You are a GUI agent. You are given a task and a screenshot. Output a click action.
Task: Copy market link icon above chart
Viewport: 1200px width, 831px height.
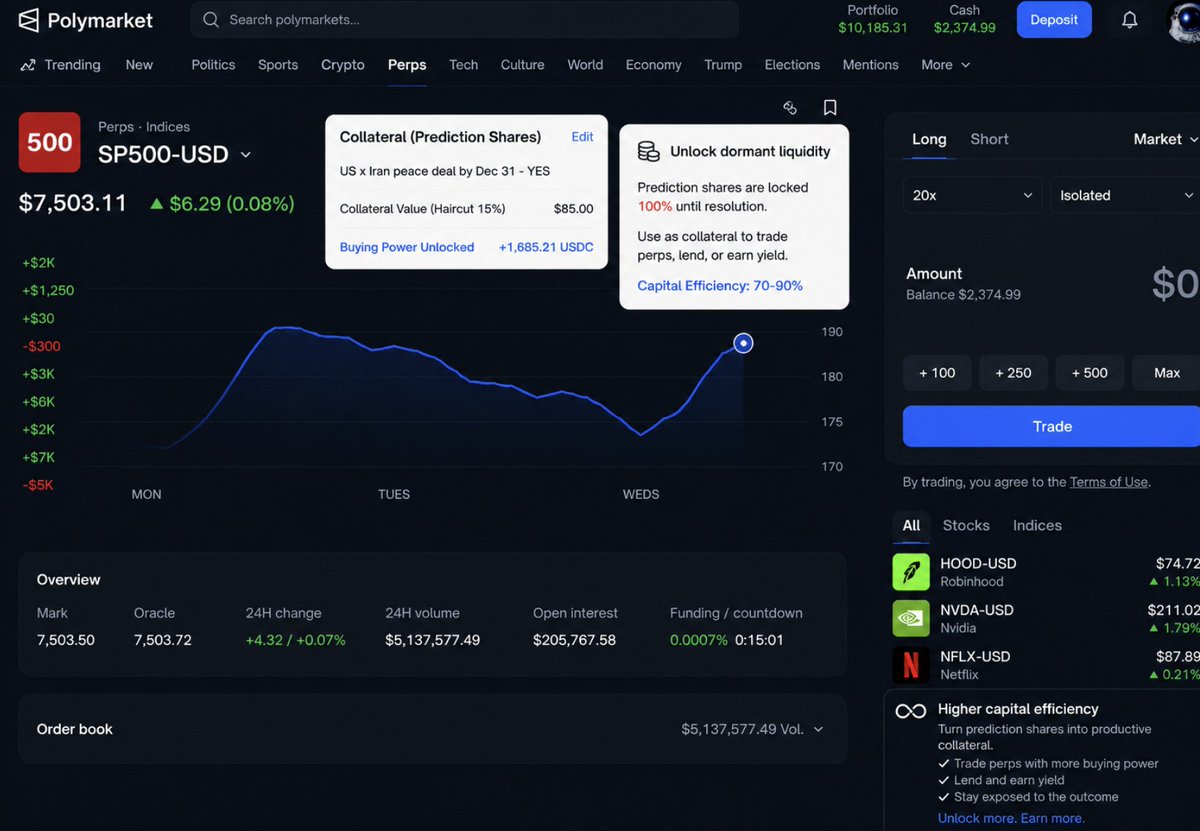tap(790, 108)
